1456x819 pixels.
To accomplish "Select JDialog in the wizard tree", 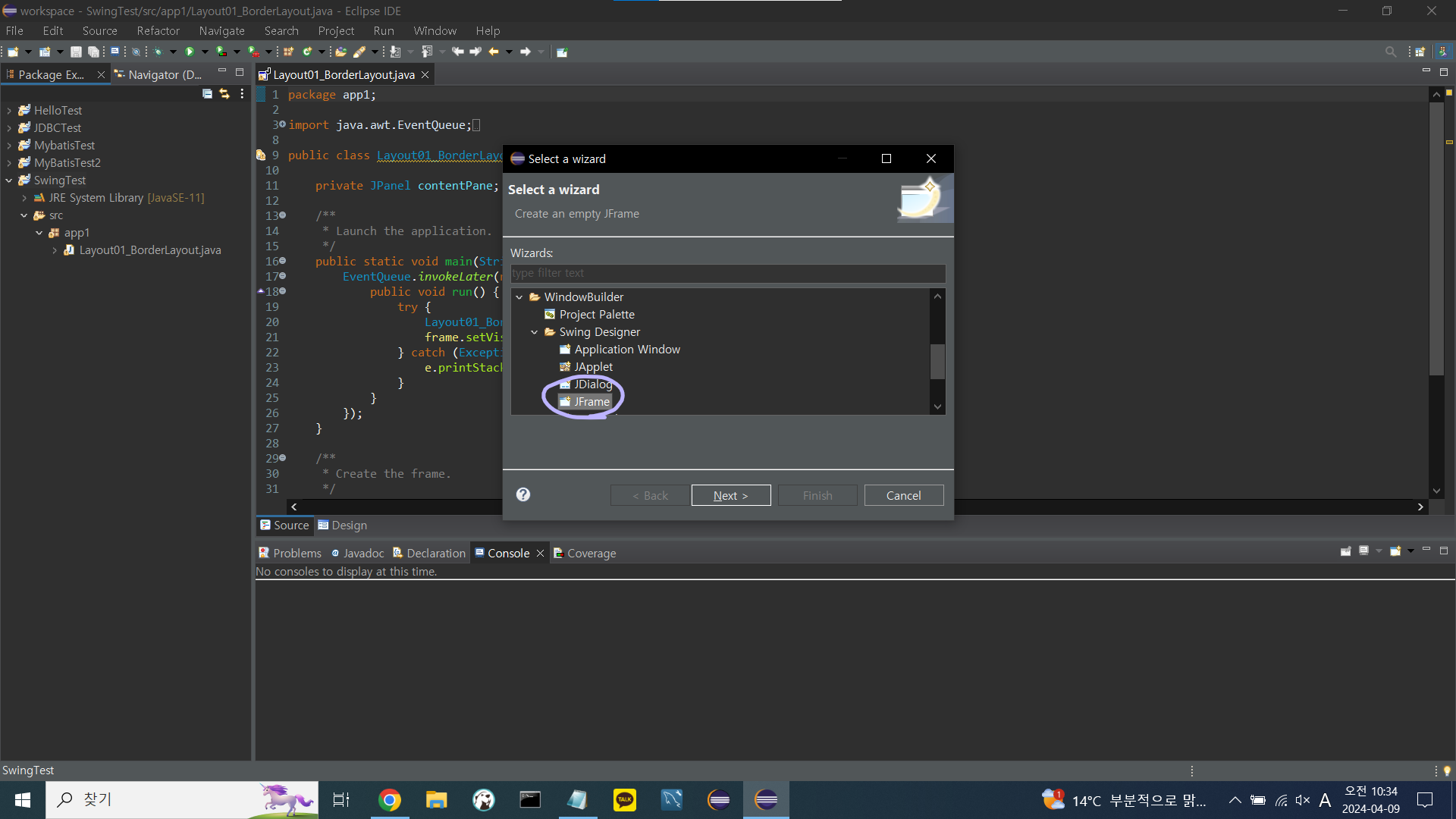I will (585, 384).
